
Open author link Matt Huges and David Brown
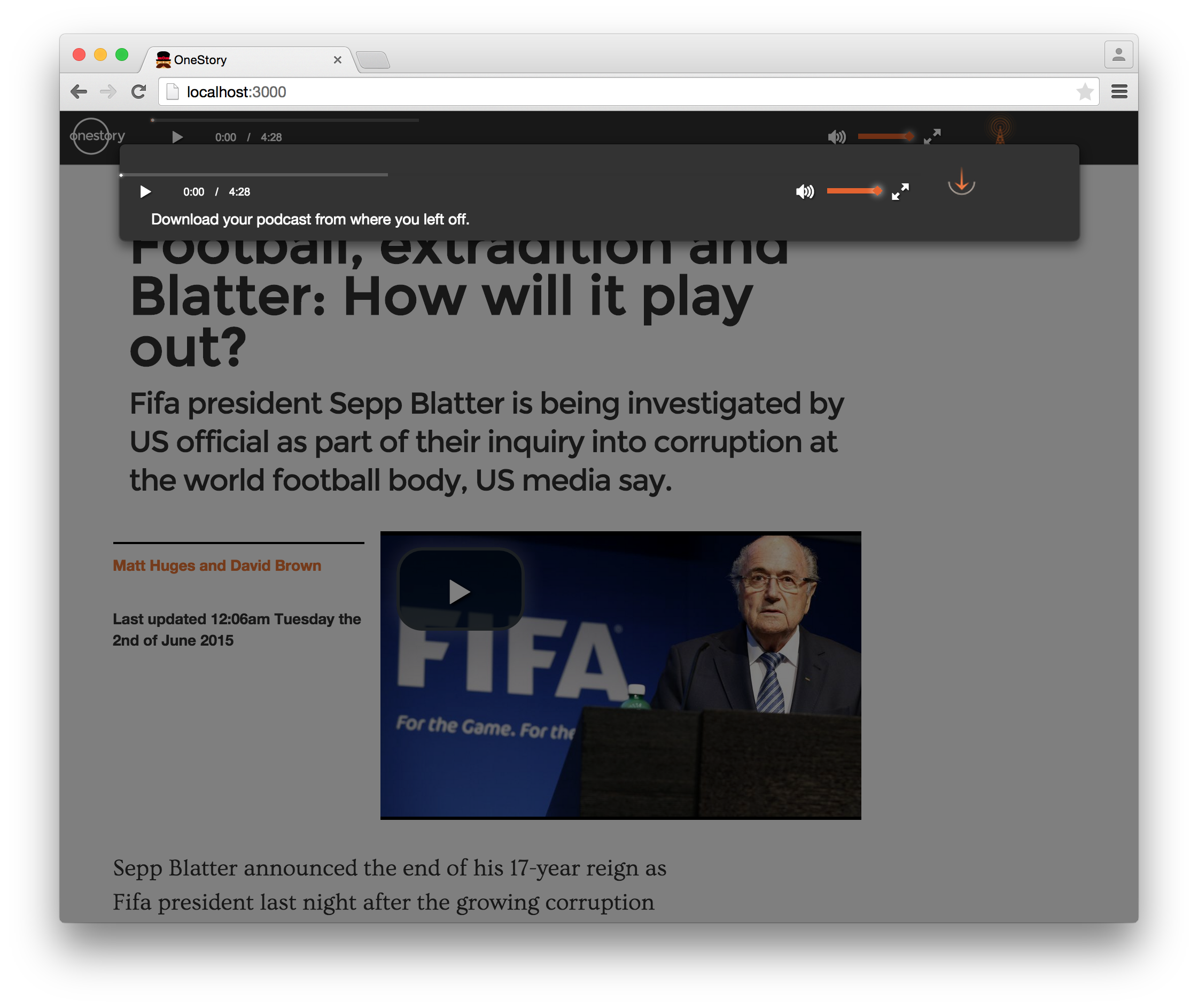coord(217,565)
